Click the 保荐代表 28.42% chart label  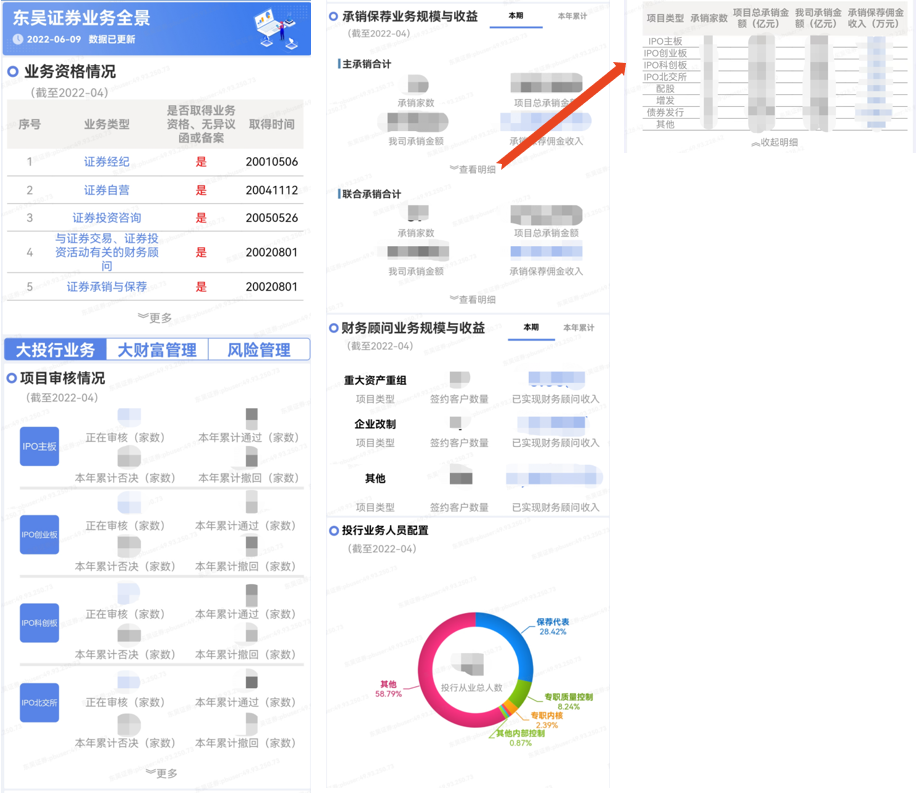pyautogui.click(x=553, y=627)
